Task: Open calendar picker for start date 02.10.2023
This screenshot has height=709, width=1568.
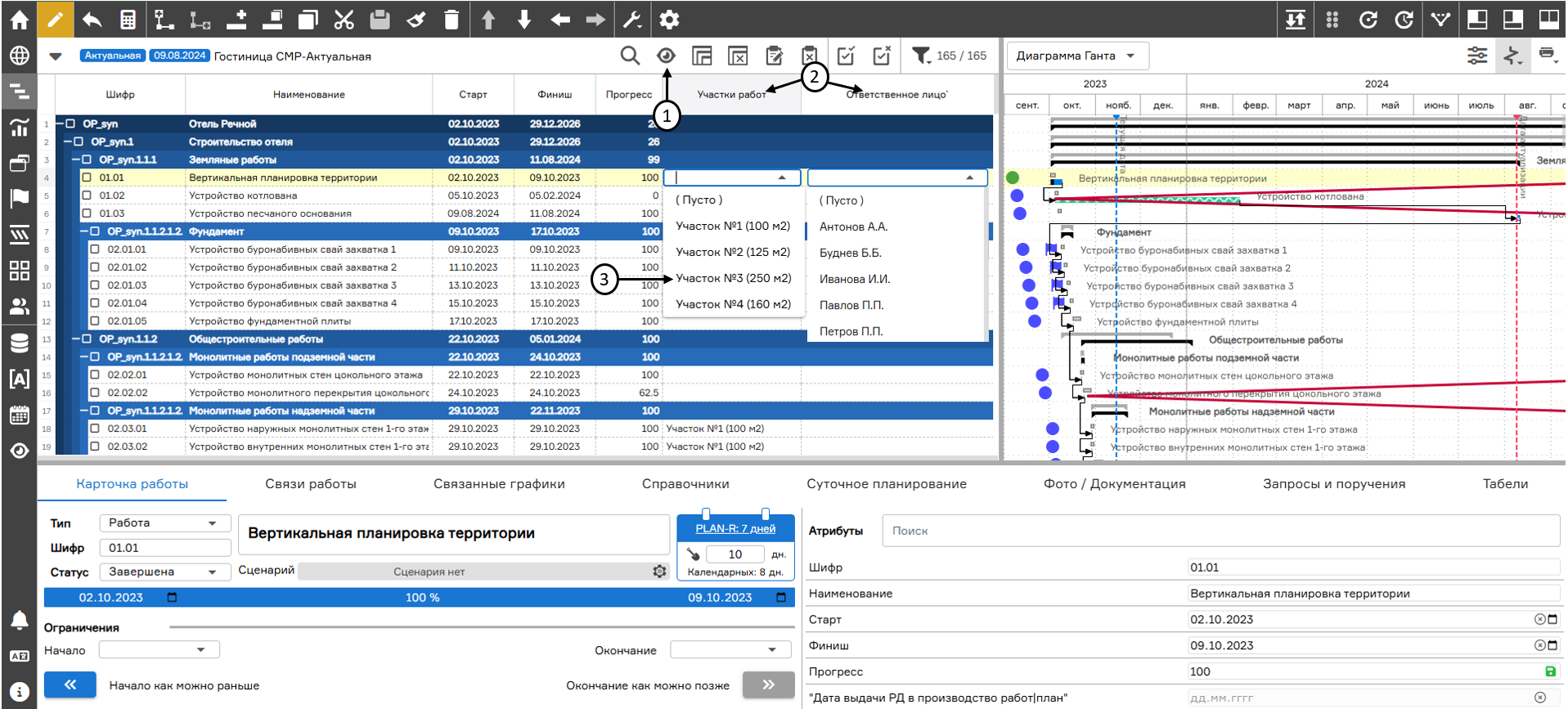Action: click(172, 598)
